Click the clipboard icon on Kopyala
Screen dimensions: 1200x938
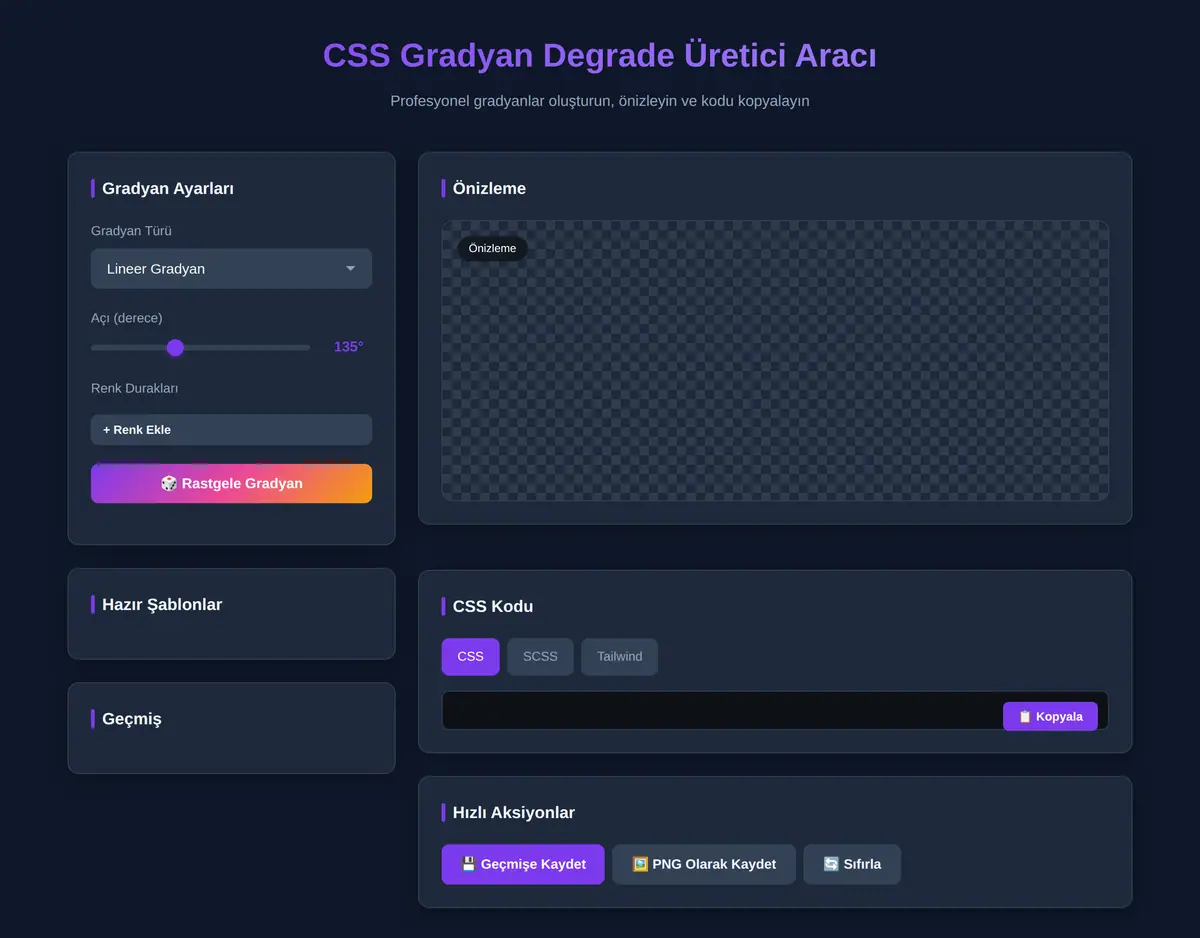point(1025,716)
